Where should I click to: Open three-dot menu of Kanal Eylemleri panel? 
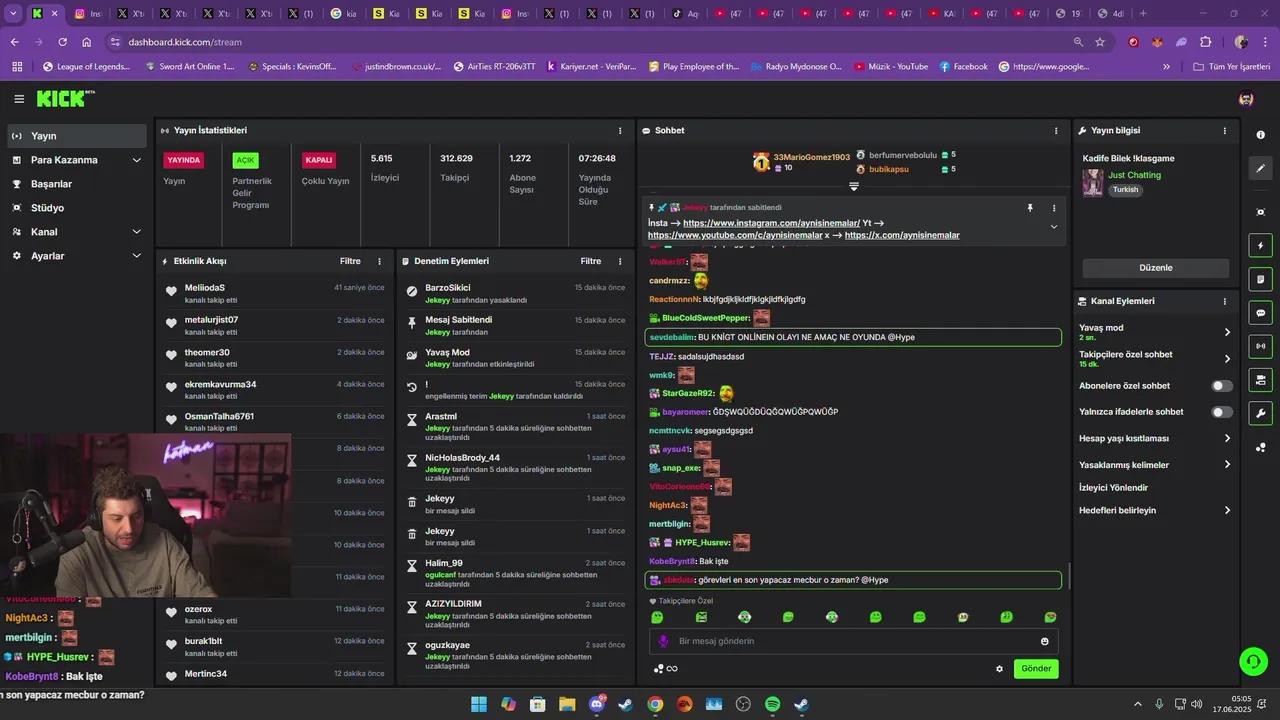1225,301
